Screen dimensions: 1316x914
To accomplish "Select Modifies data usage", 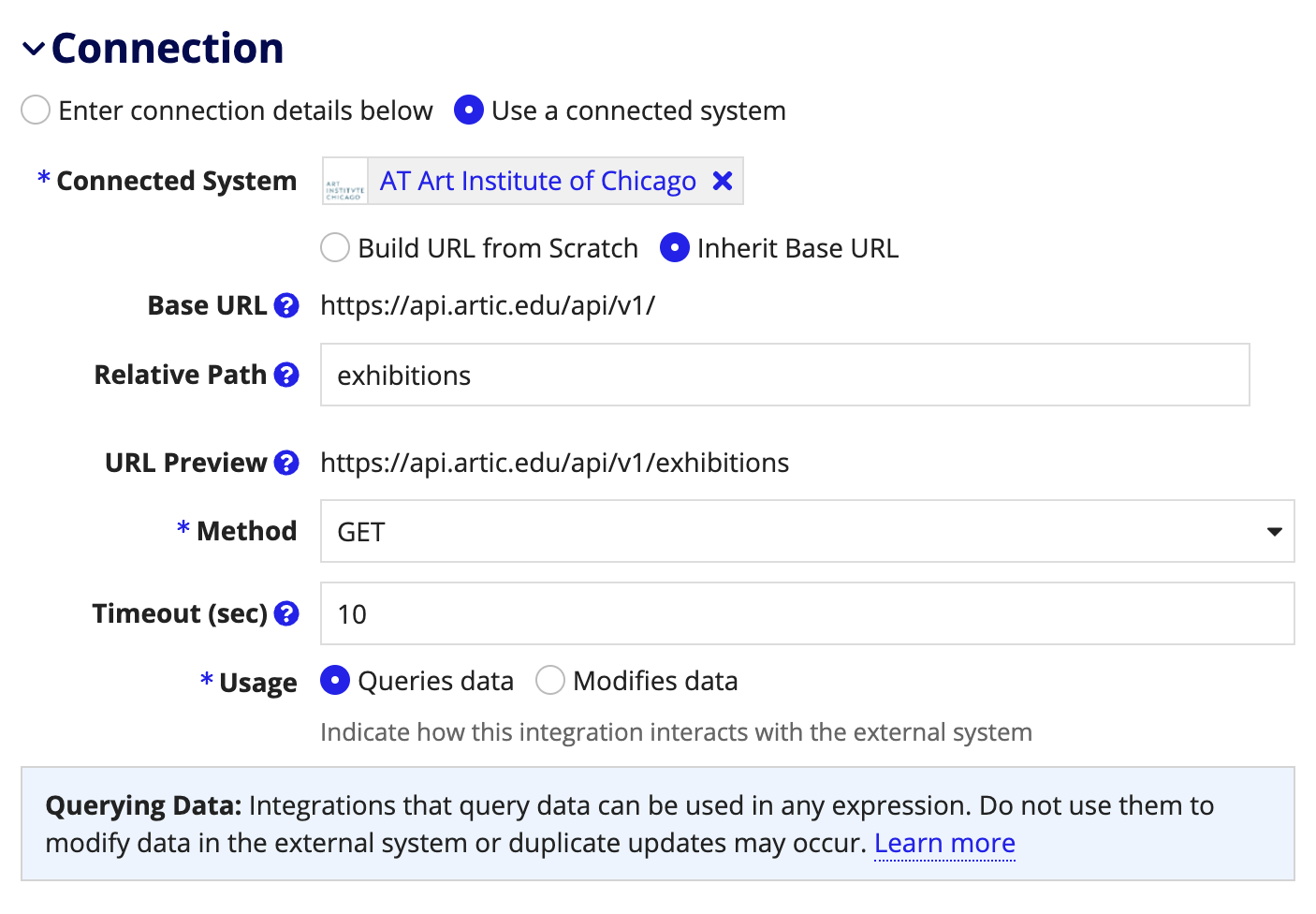I will pos(550,680).
